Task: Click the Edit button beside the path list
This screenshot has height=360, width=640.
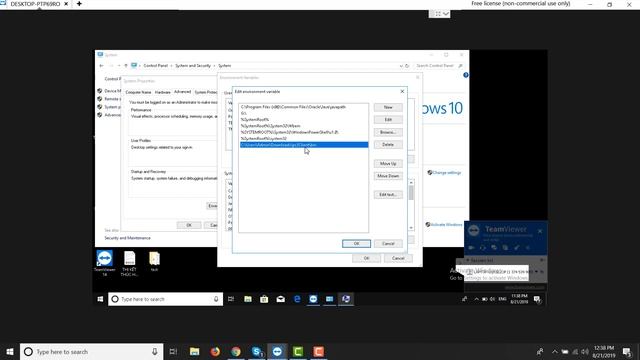Action: click(388, 120)
